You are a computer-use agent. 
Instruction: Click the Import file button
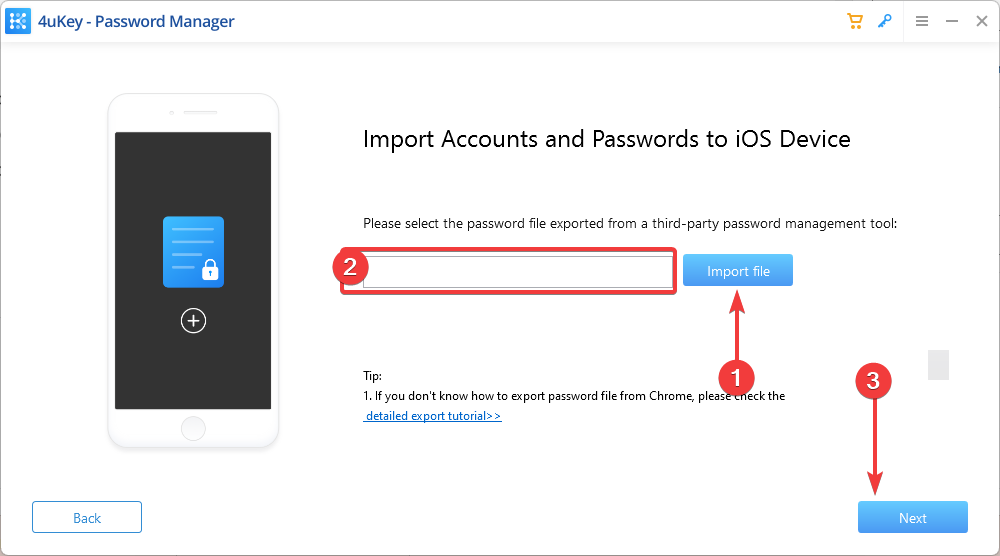(x=738, y=270)
